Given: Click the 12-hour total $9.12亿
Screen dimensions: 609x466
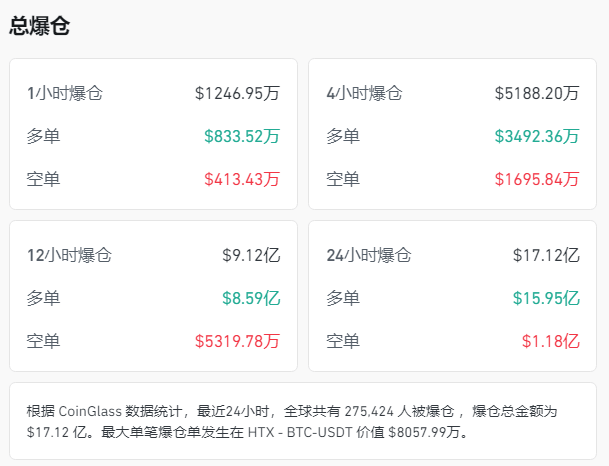Looking at the screenshot, I should 251,255.
